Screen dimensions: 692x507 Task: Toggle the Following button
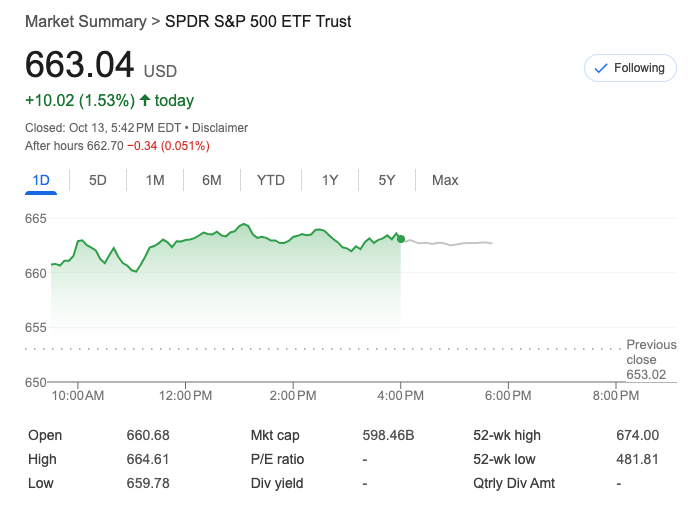pyautogui.click(x=629, y=68)
